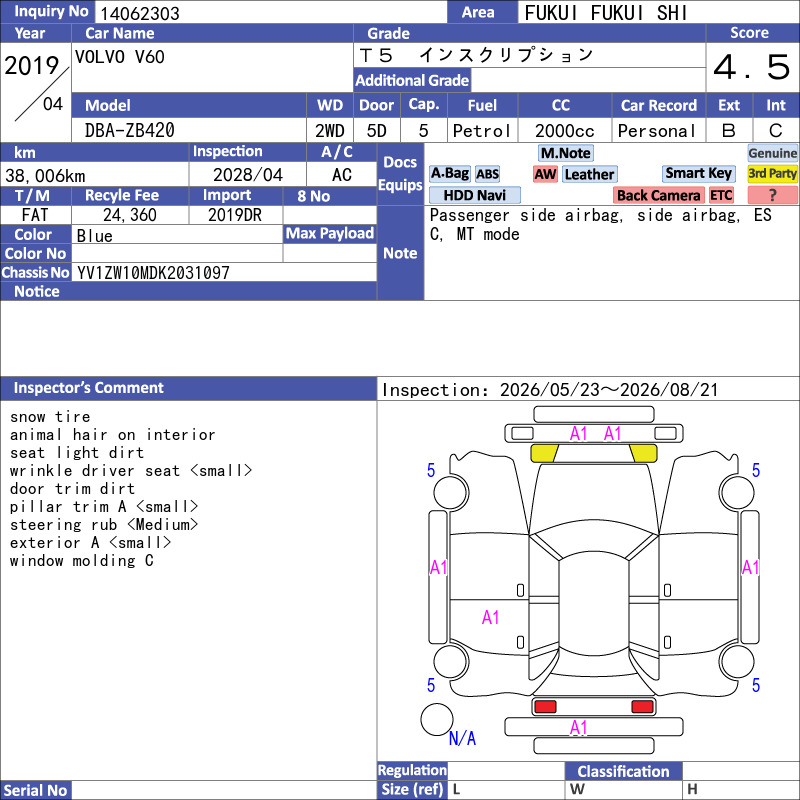
Task: Select the Genuine badge
Action: pos(772,153)
